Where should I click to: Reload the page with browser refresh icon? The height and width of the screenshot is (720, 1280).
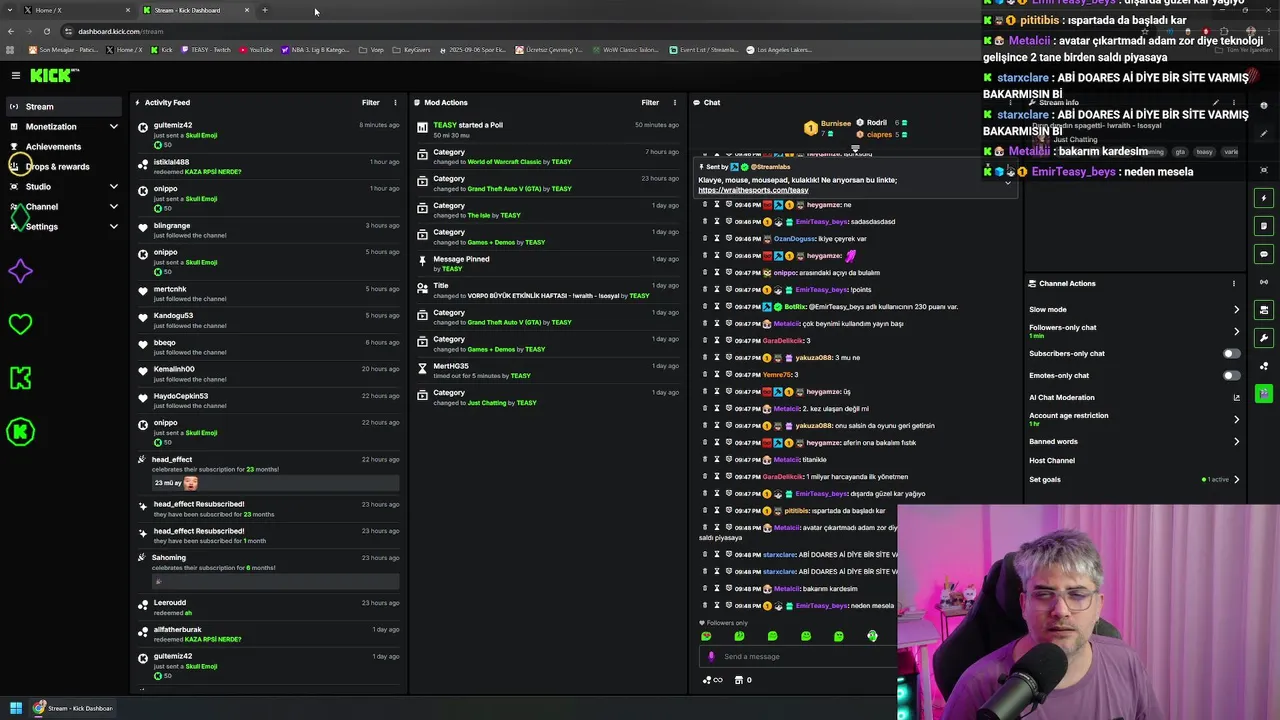pyautogui.click(x=46, y=31)
